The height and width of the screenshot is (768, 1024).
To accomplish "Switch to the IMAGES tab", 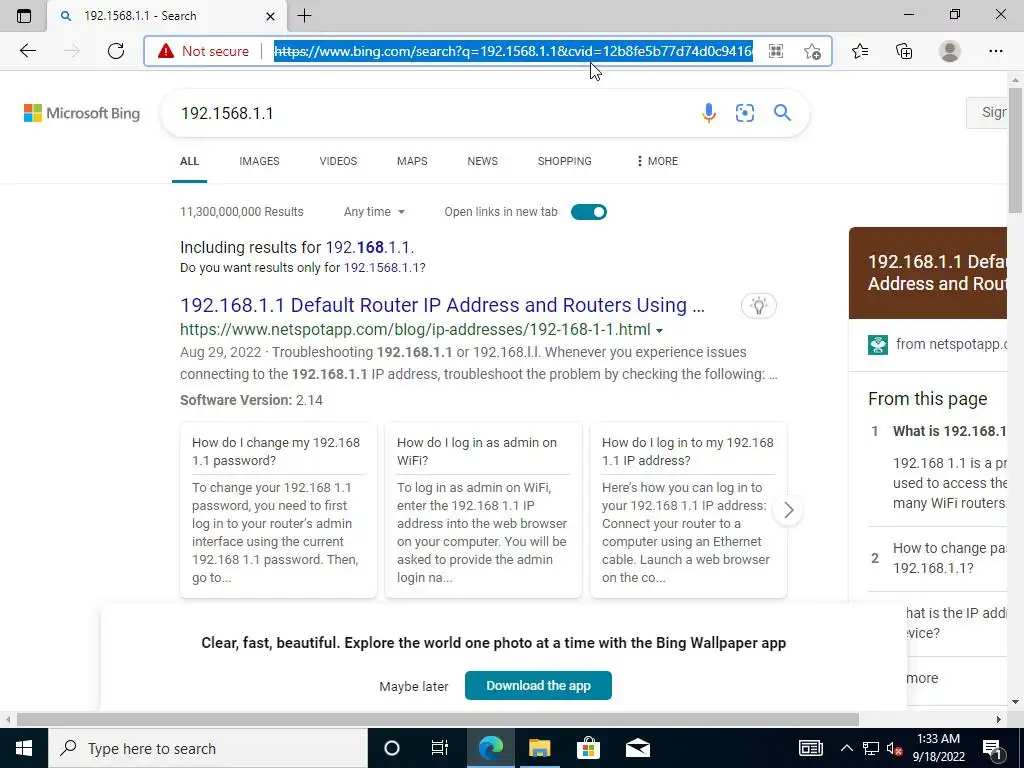I will (259, 161).
